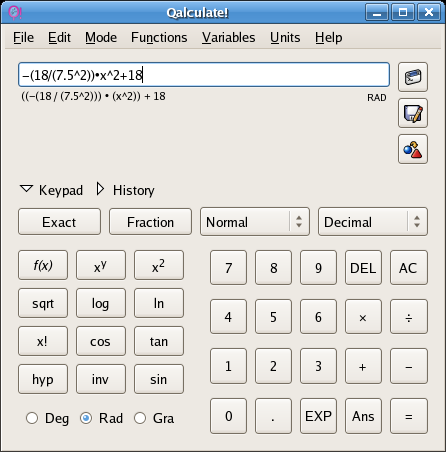Select the Rad angle unit radio
Viewport: 446px width, 452px height.
tap(86, 418)
